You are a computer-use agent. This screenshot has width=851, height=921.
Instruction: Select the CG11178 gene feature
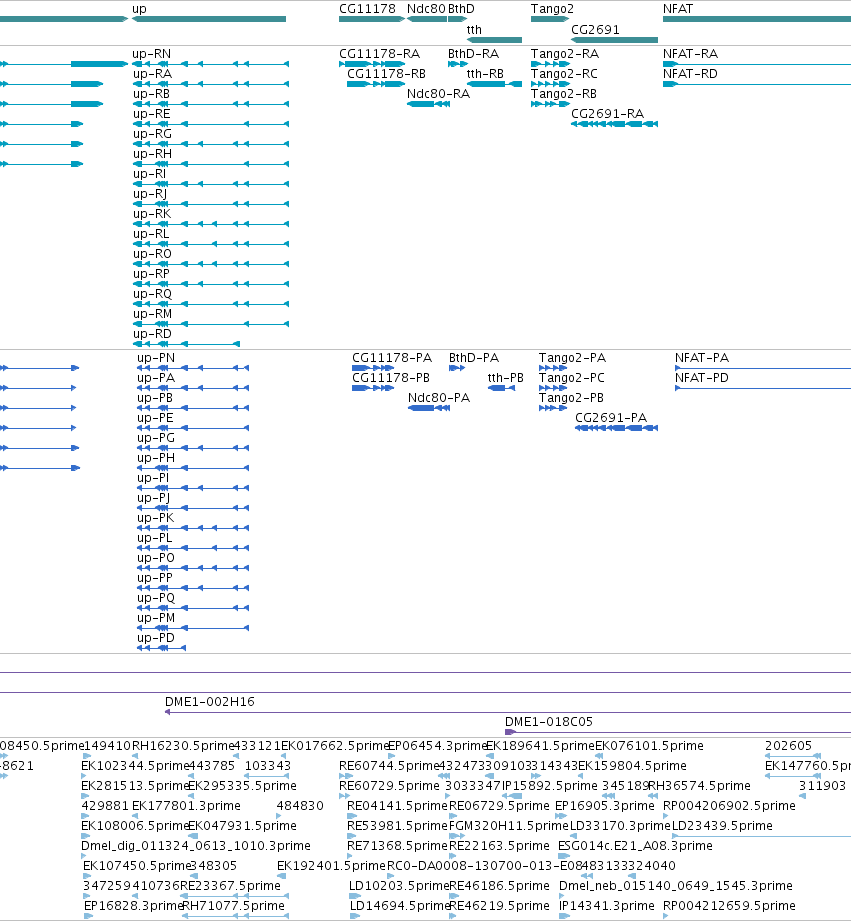[372, 19]
